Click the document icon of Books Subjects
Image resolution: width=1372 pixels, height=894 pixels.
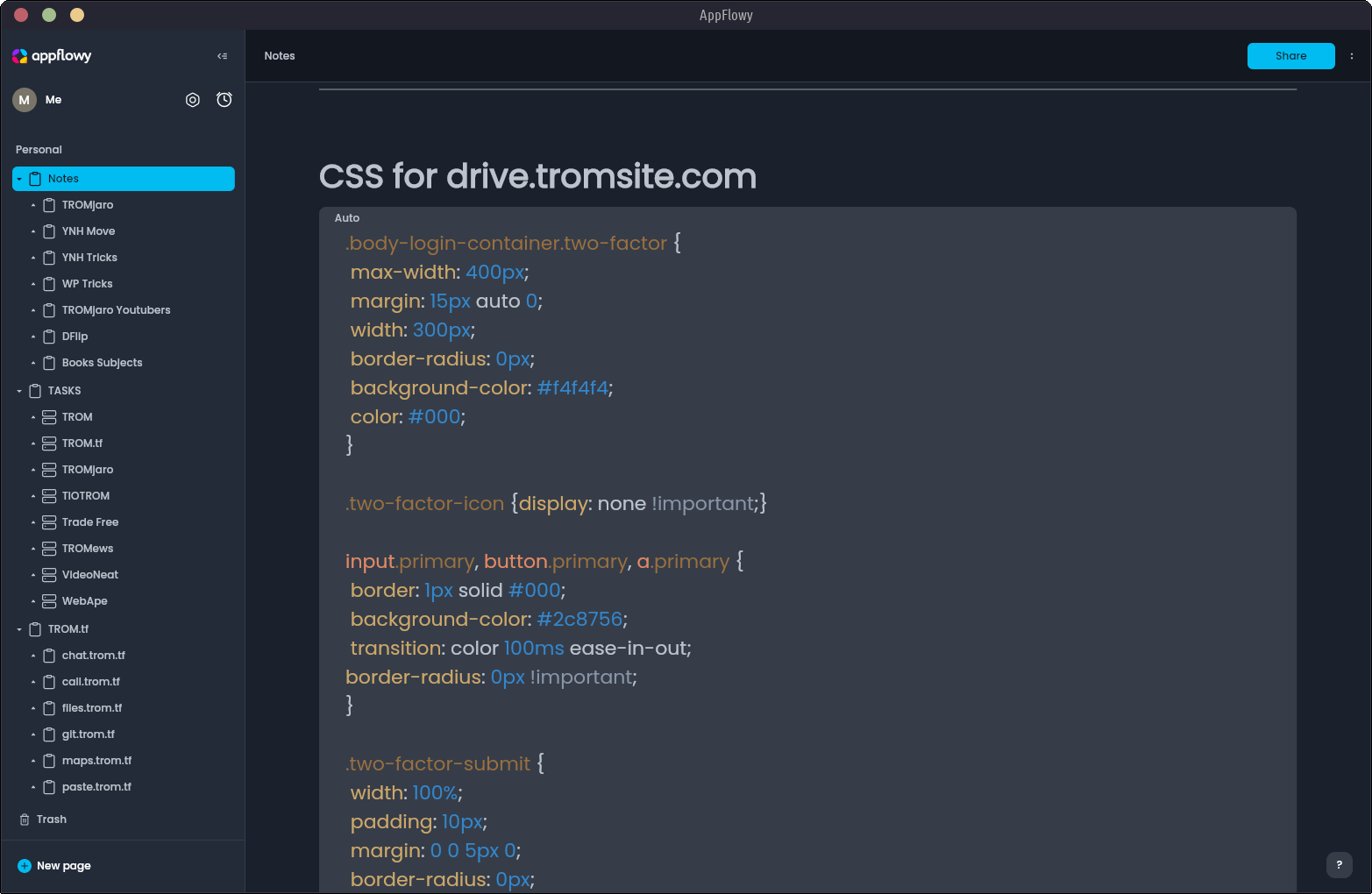[49, 363]
